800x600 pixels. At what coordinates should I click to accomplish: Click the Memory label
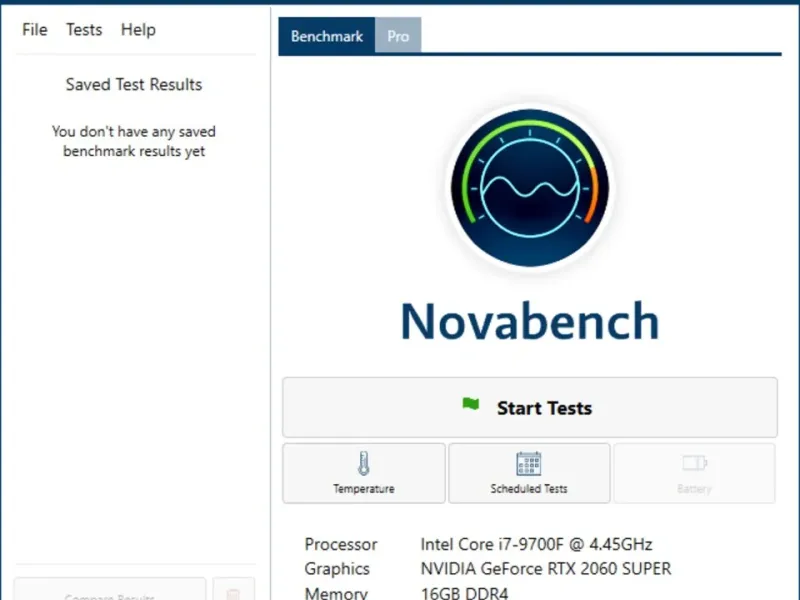tap(336, 593)
